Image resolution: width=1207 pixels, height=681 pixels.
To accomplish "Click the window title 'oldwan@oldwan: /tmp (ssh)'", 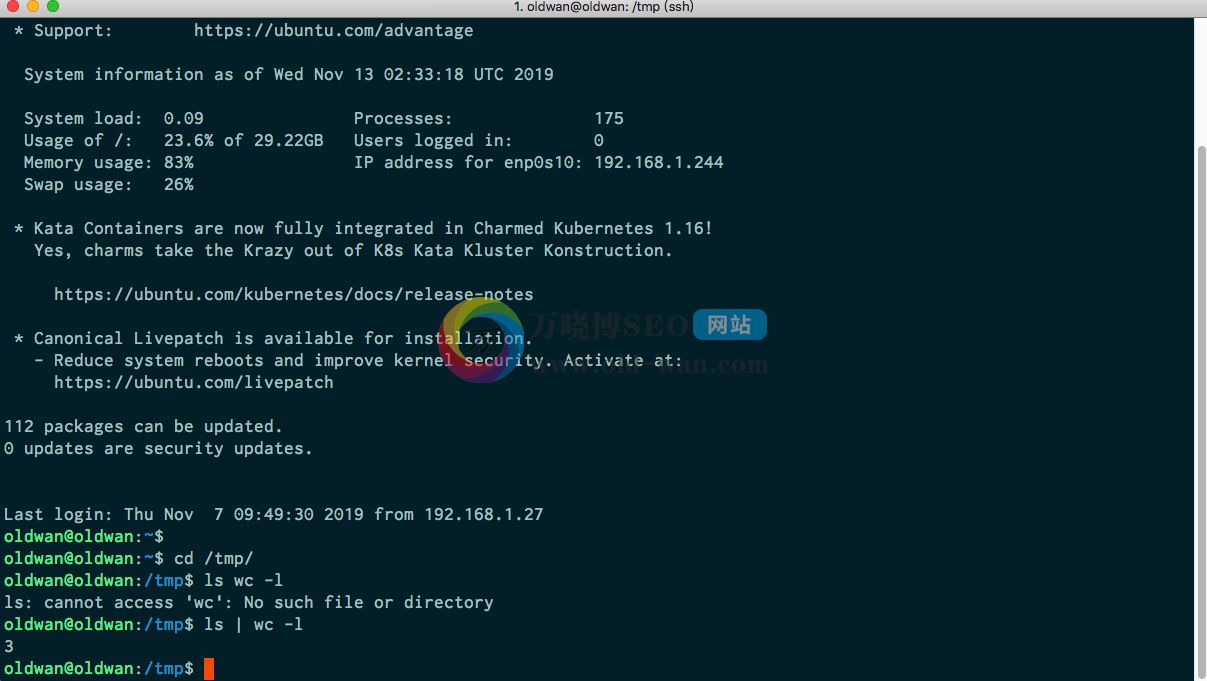I will pyautogui.click(x=603, y=7).
